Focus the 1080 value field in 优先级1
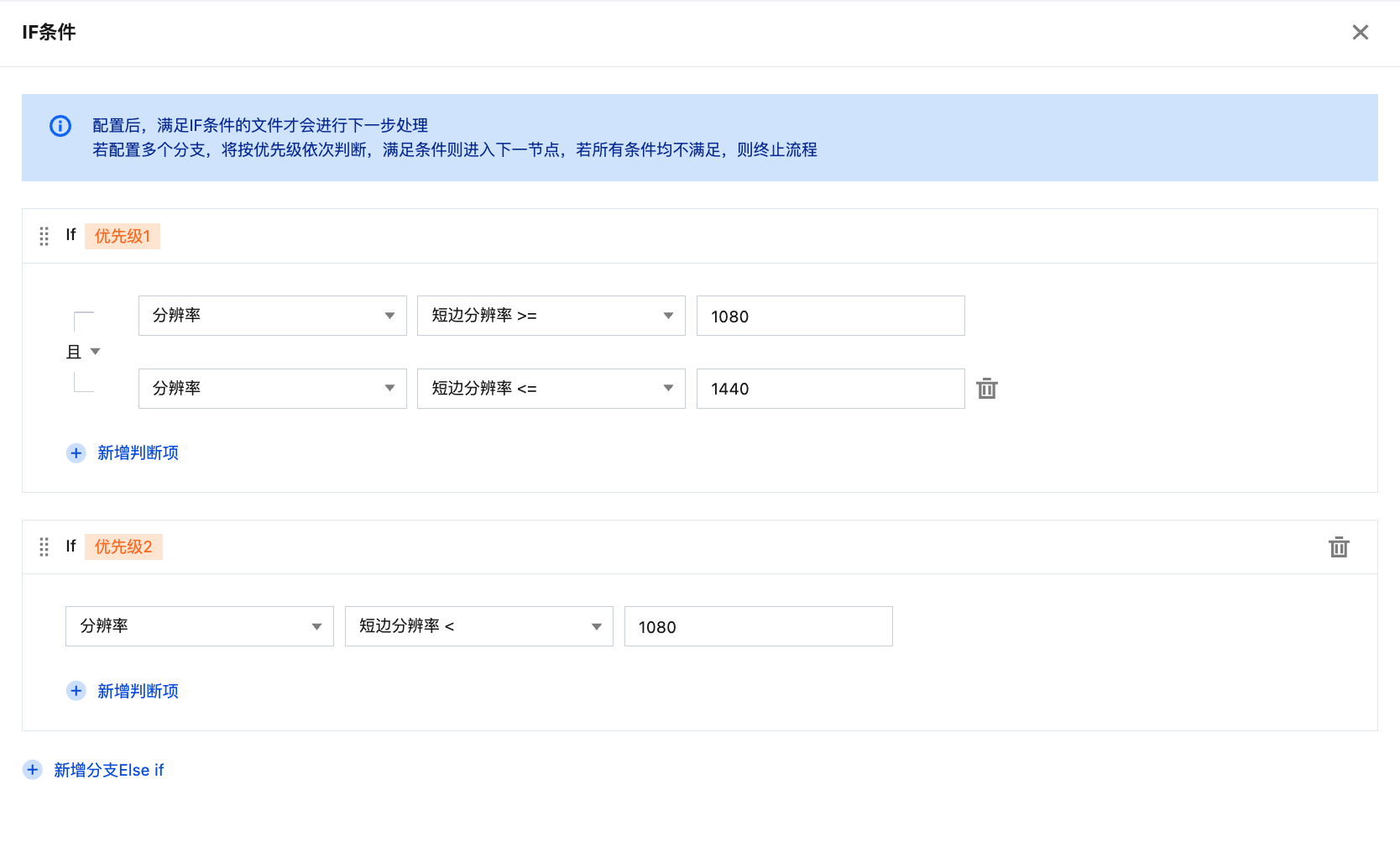The height and width of the screenshot is (863, 1400). (831, 316)
